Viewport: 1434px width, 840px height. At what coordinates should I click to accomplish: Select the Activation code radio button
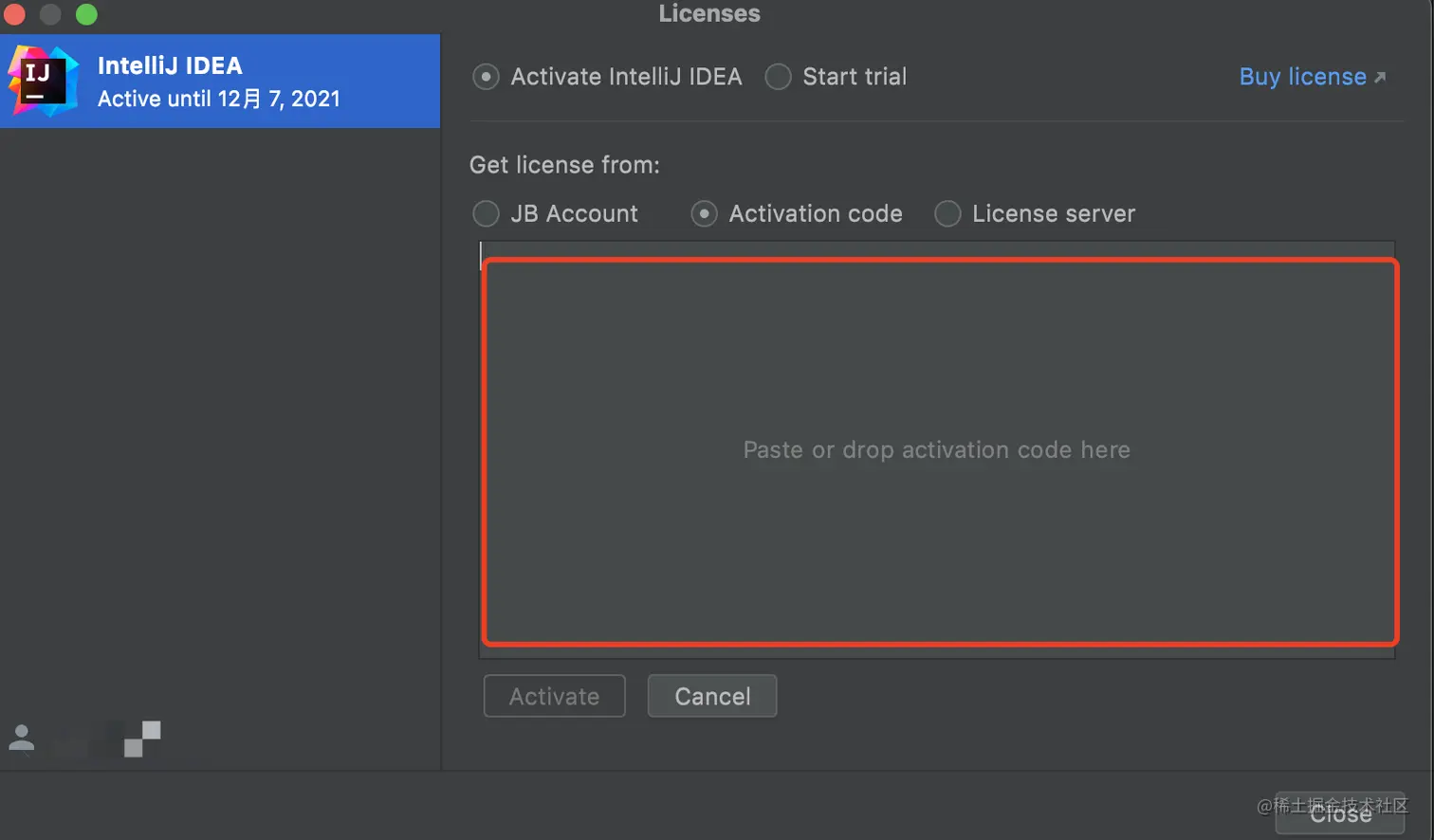[704, 213]
